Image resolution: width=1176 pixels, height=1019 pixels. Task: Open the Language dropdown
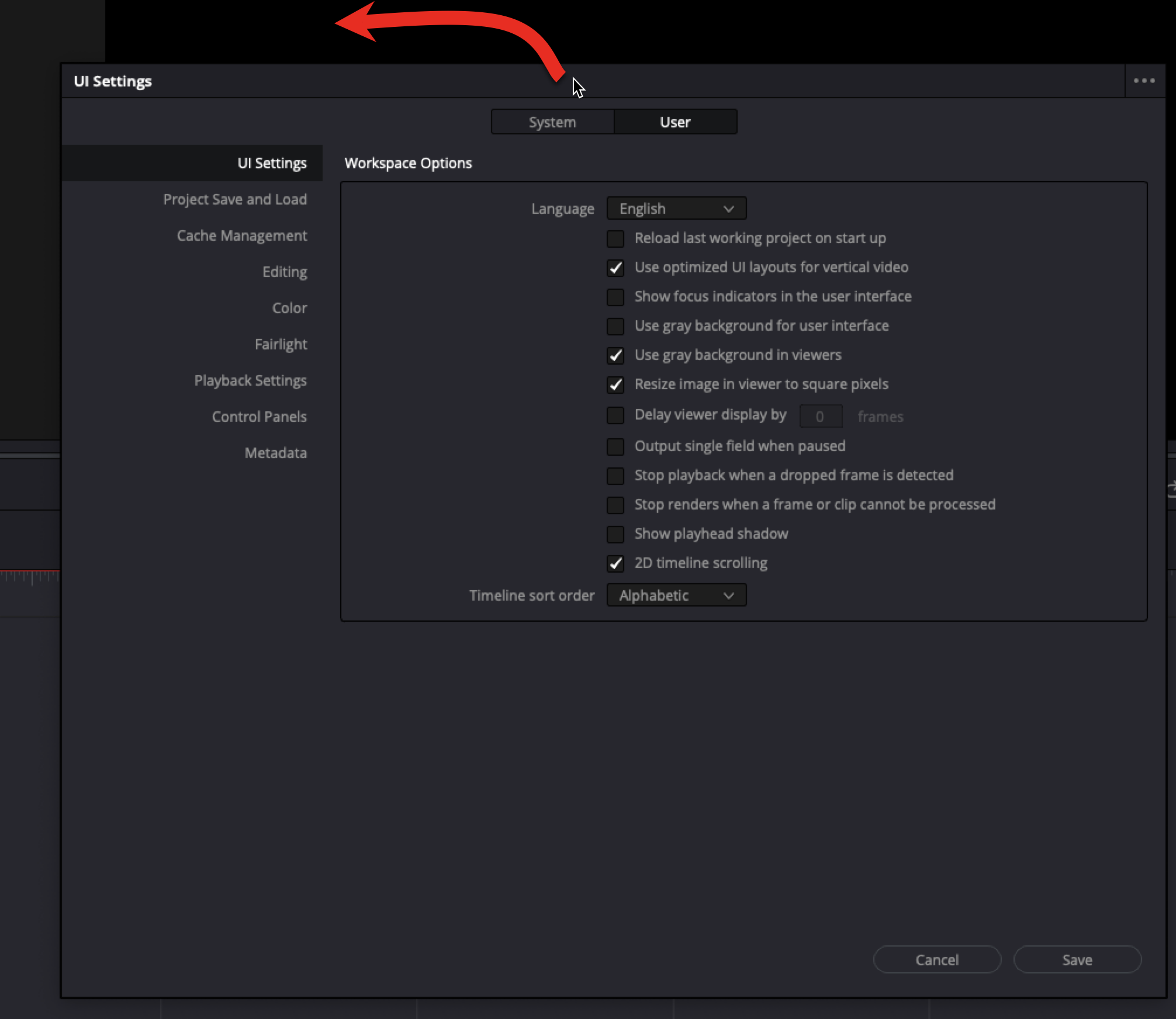pos(676,209)
